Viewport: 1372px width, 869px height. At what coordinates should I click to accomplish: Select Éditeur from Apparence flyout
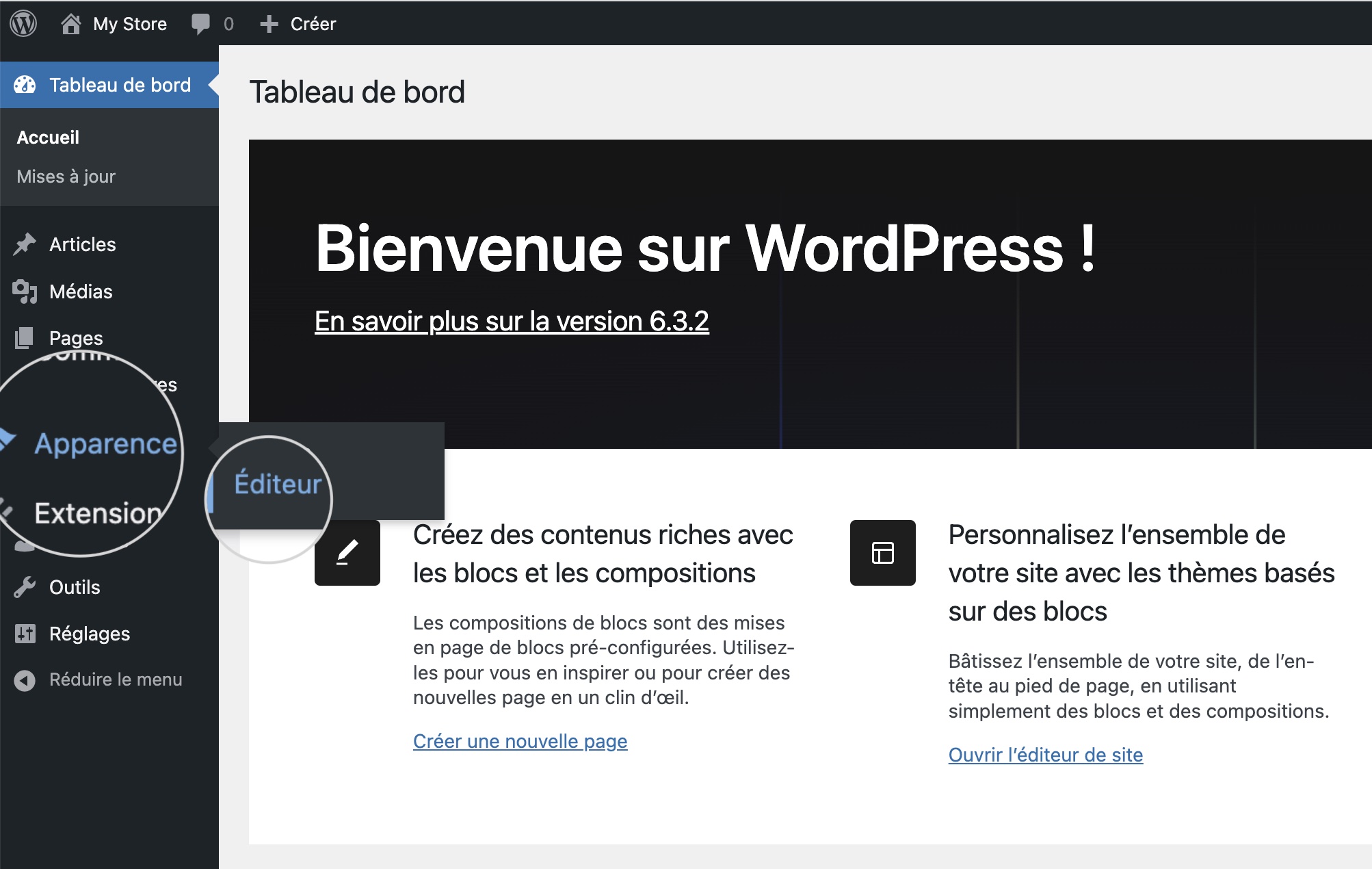point(278,484)
